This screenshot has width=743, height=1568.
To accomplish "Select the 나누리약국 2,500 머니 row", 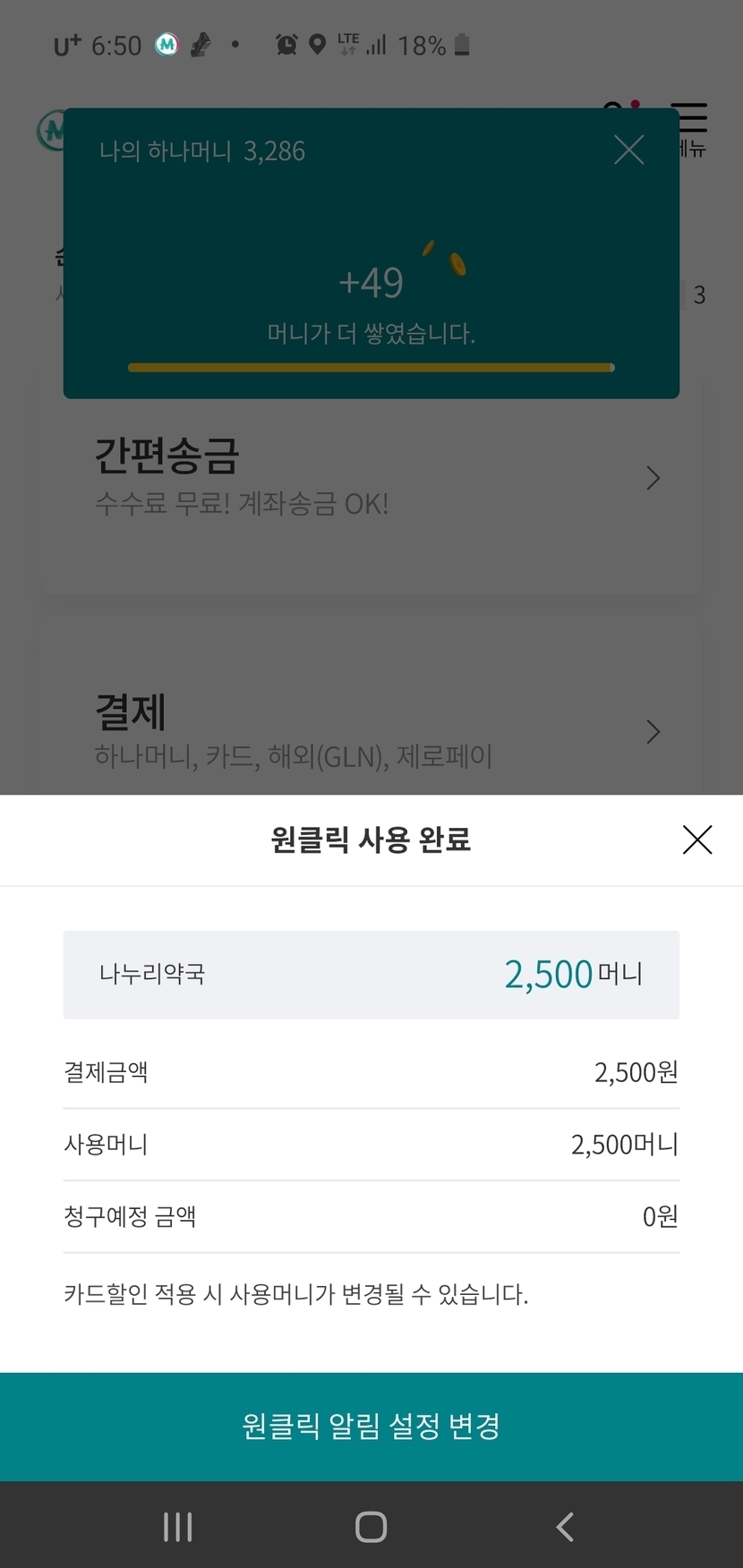I will point(371,974).
